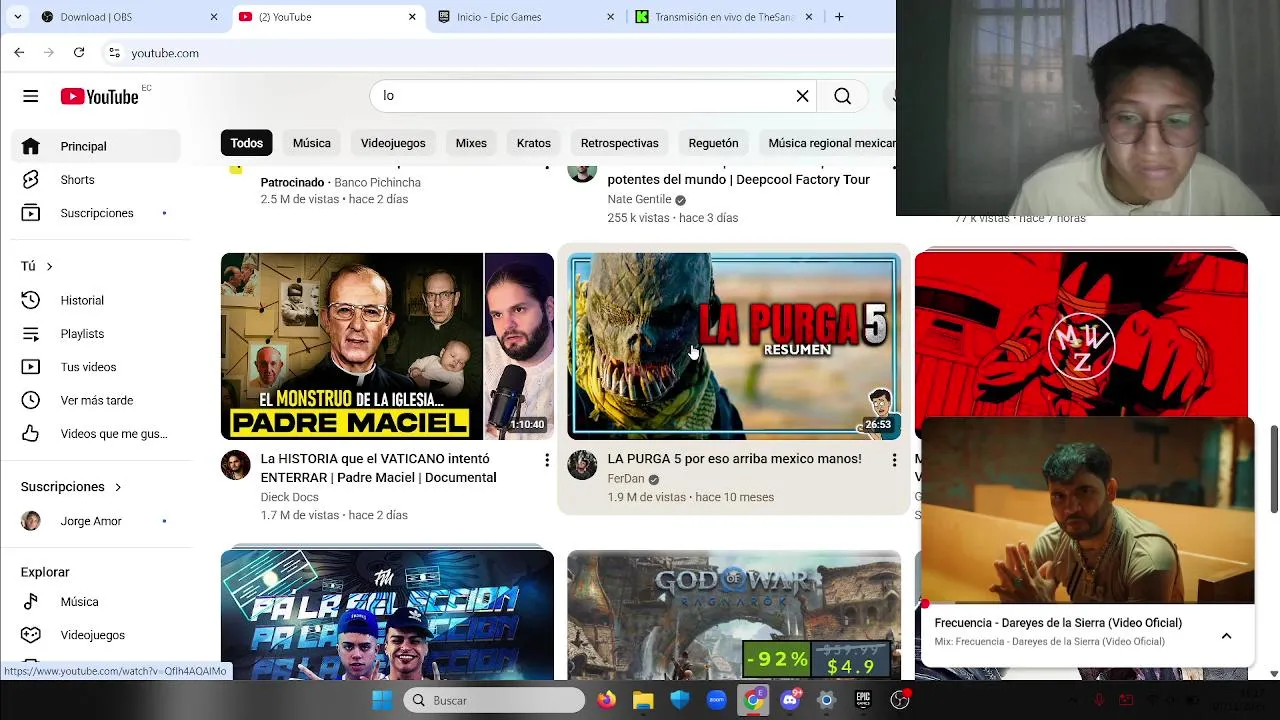This screenshot has width=1280, height=720.
Task: Go back in Chrome
Action: [x=19, y=52]
